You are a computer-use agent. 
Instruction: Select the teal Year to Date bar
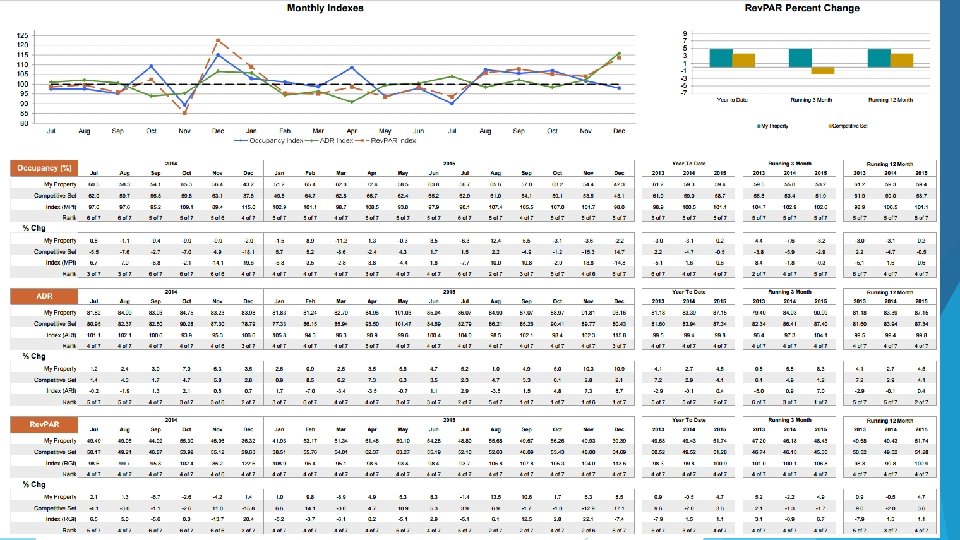(721, 58)
